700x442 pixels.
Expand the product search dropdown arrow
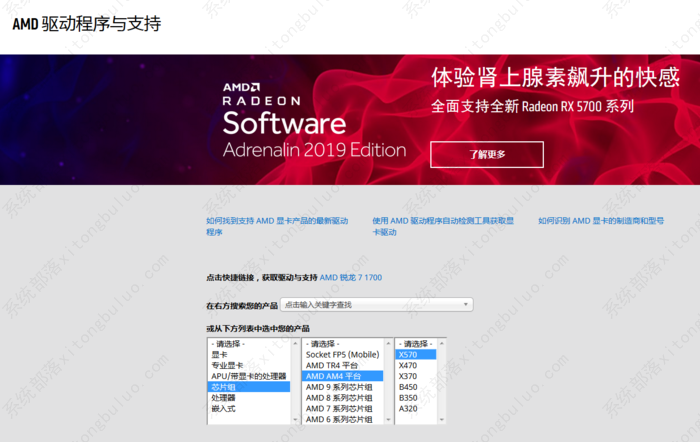click(x=466, y=304)
